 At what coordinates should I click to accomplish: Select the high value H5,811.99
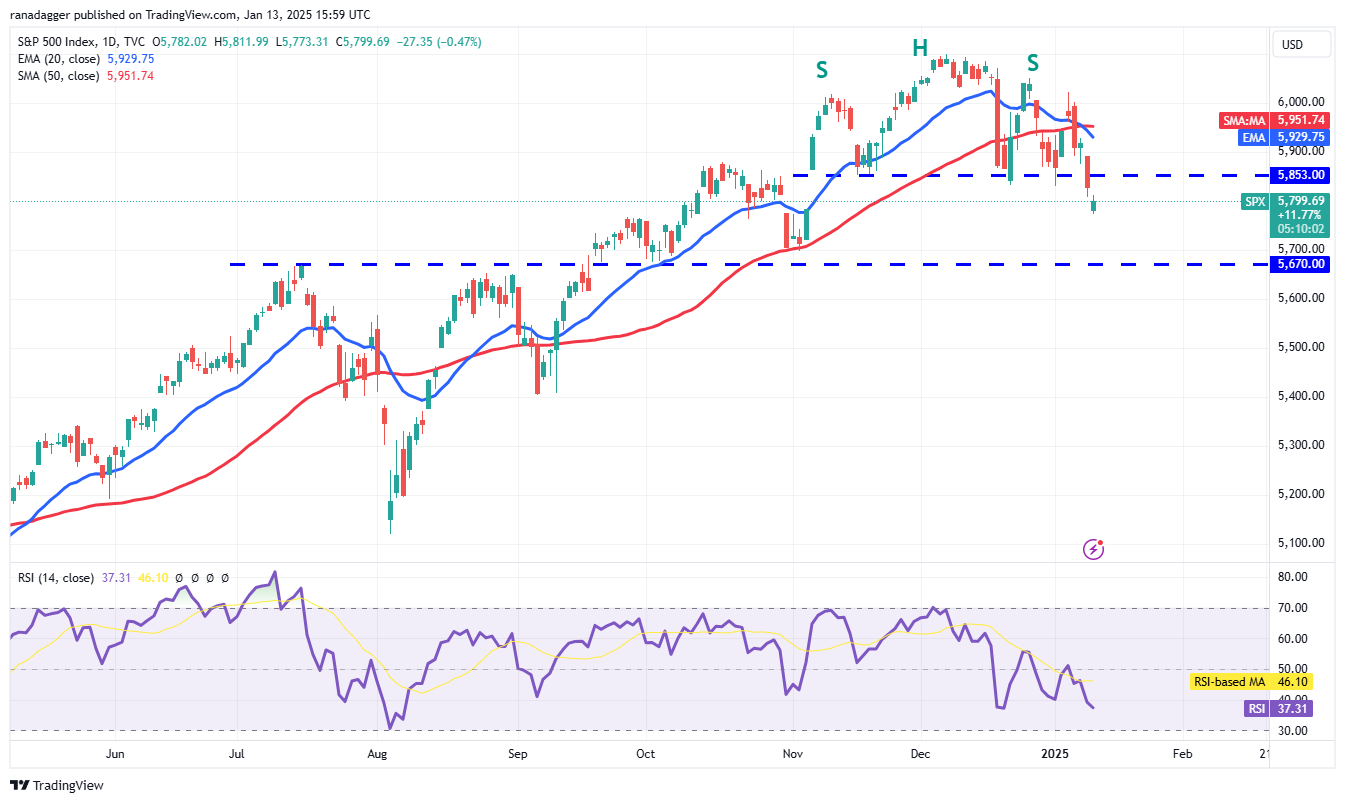pos(243,42)
